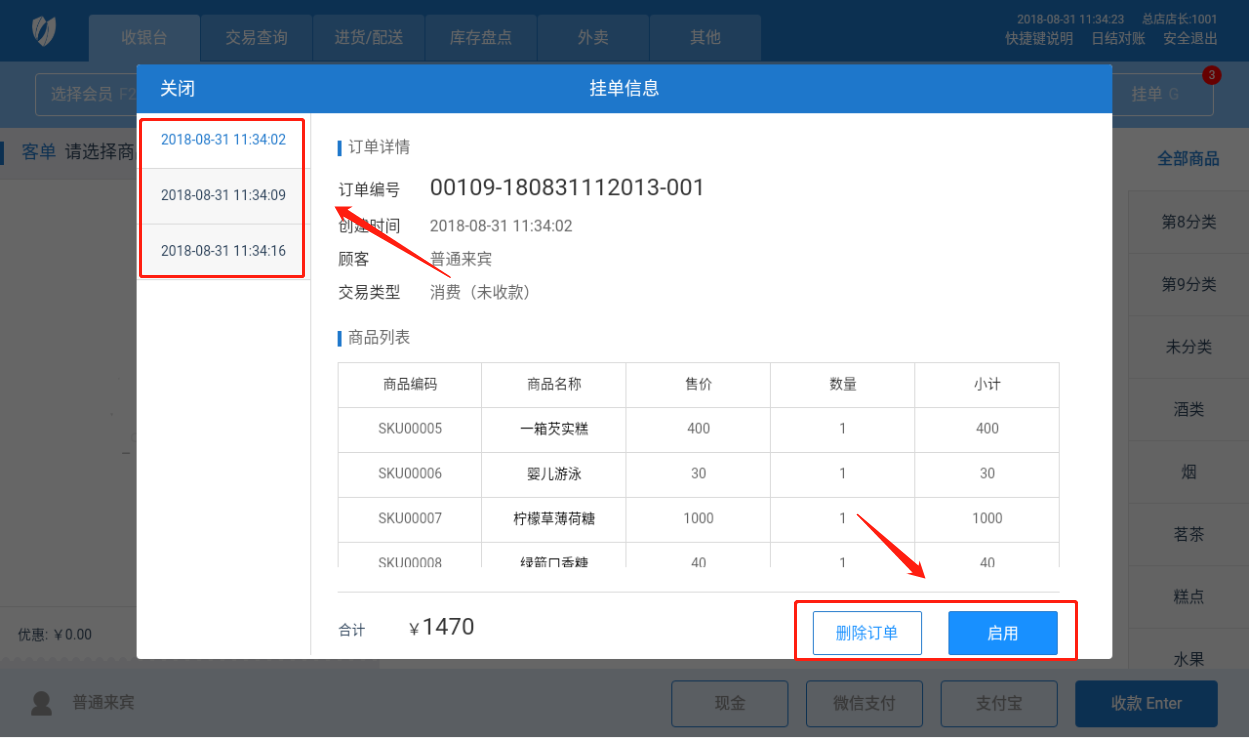Click the customer avatar icon
Screen dimensions: 1249x738
pos(41,703)
